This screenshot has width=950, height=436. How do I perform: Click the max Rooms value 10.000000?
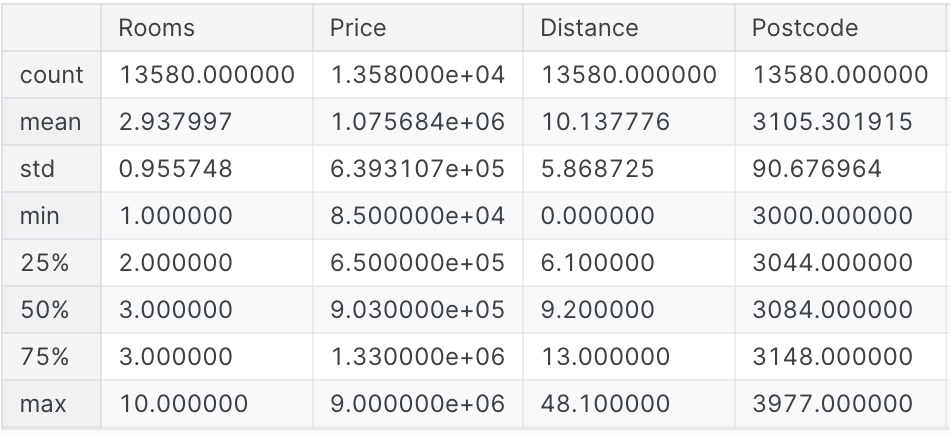tap(183, 404)
